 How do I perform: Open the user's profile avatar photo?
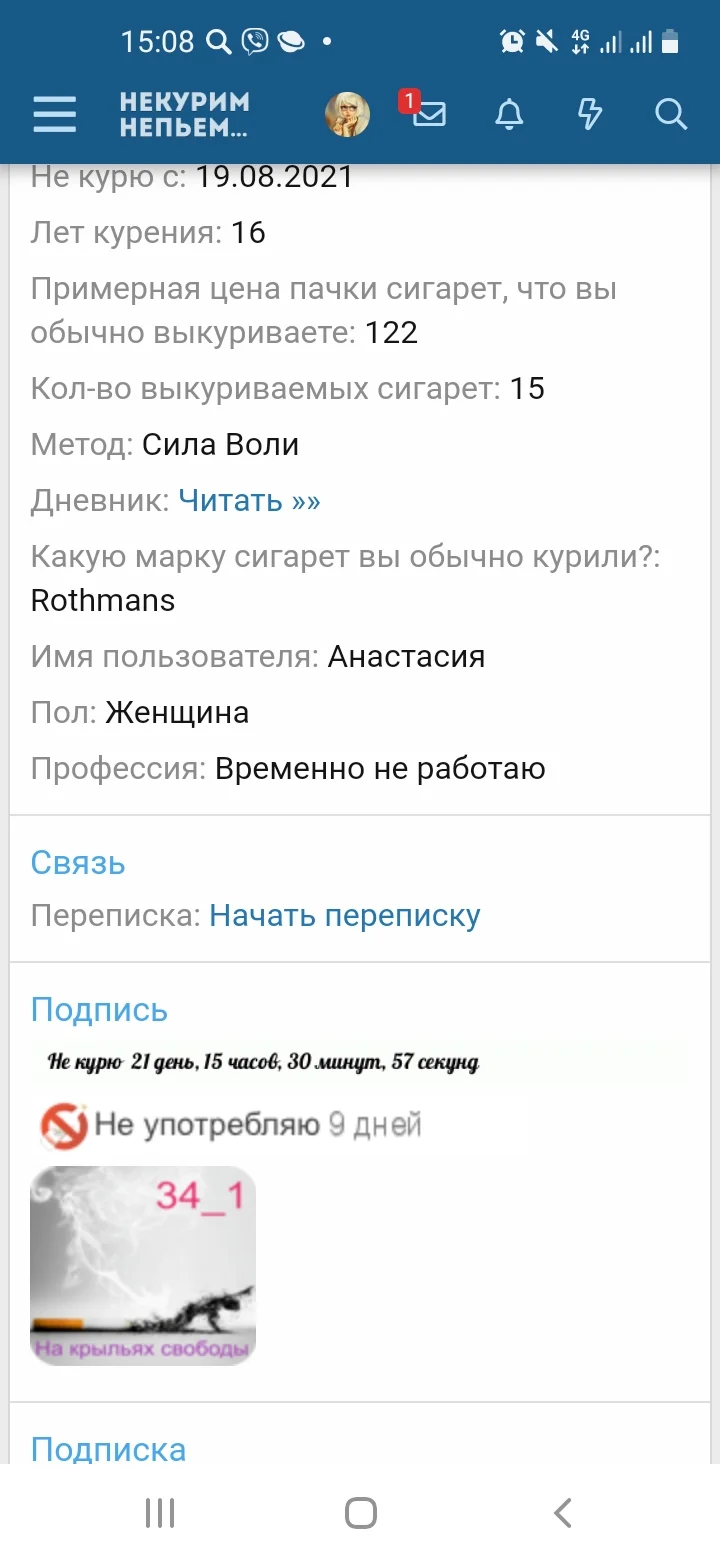pos(346,113)
